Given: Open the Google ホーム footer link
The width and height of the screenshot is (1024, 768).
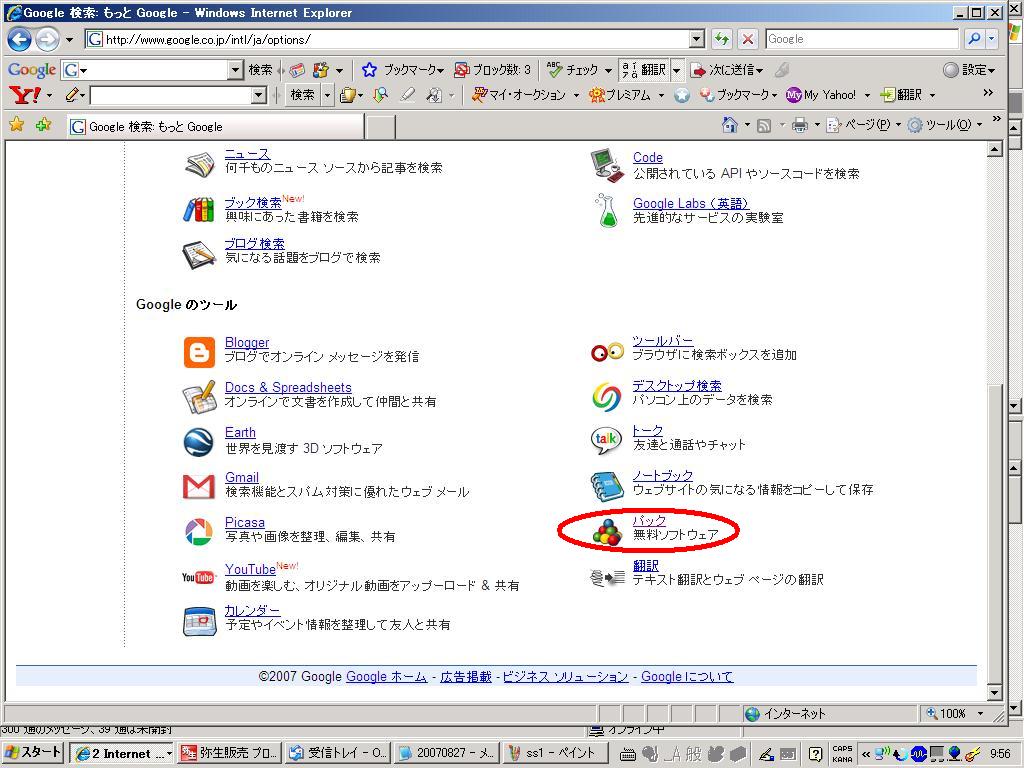Looking at the screenshot, I should (x=387, y=677).
